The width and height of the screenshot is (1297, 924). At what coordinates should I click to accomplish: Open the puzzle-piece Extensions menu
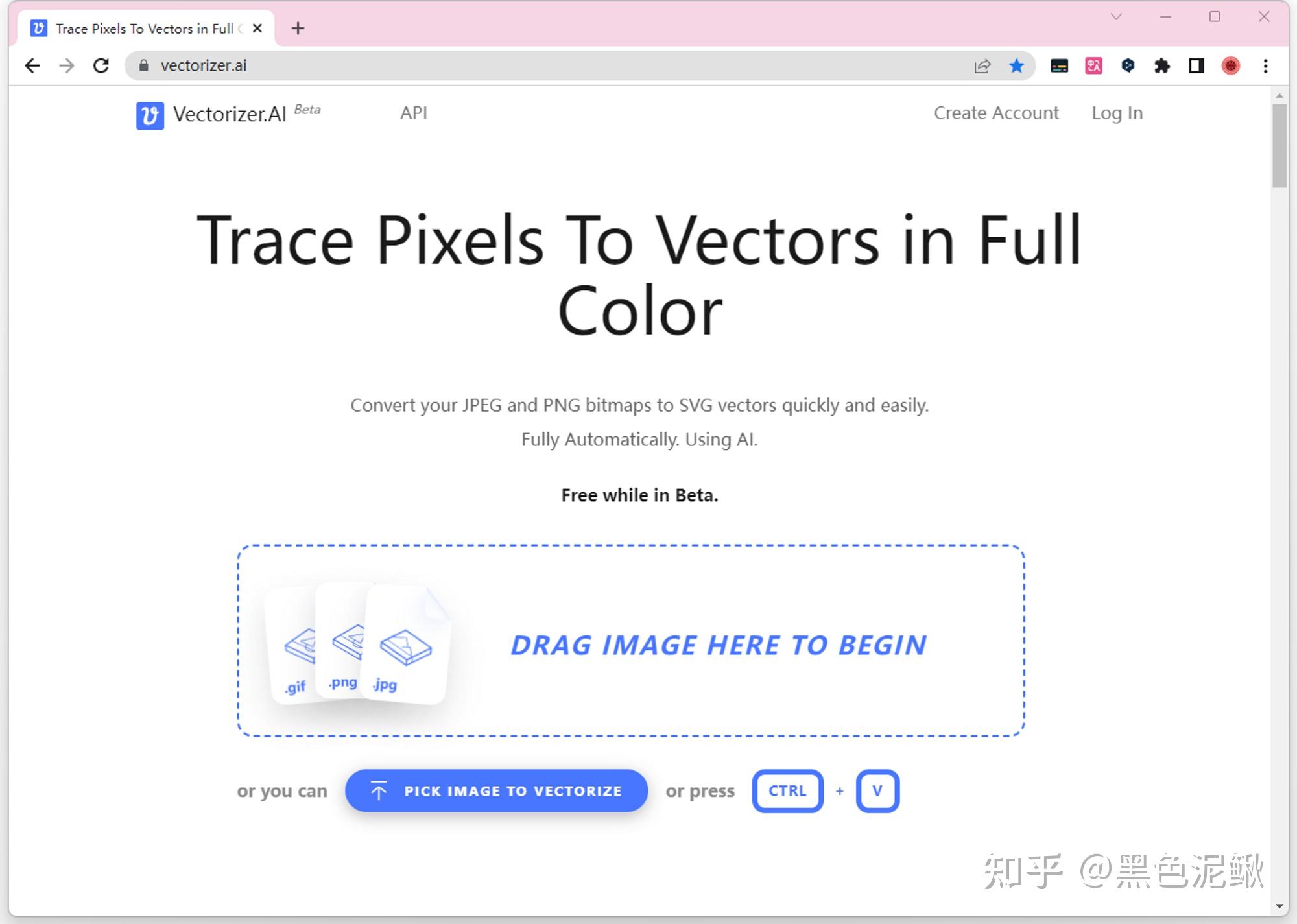click(1162, 65)
